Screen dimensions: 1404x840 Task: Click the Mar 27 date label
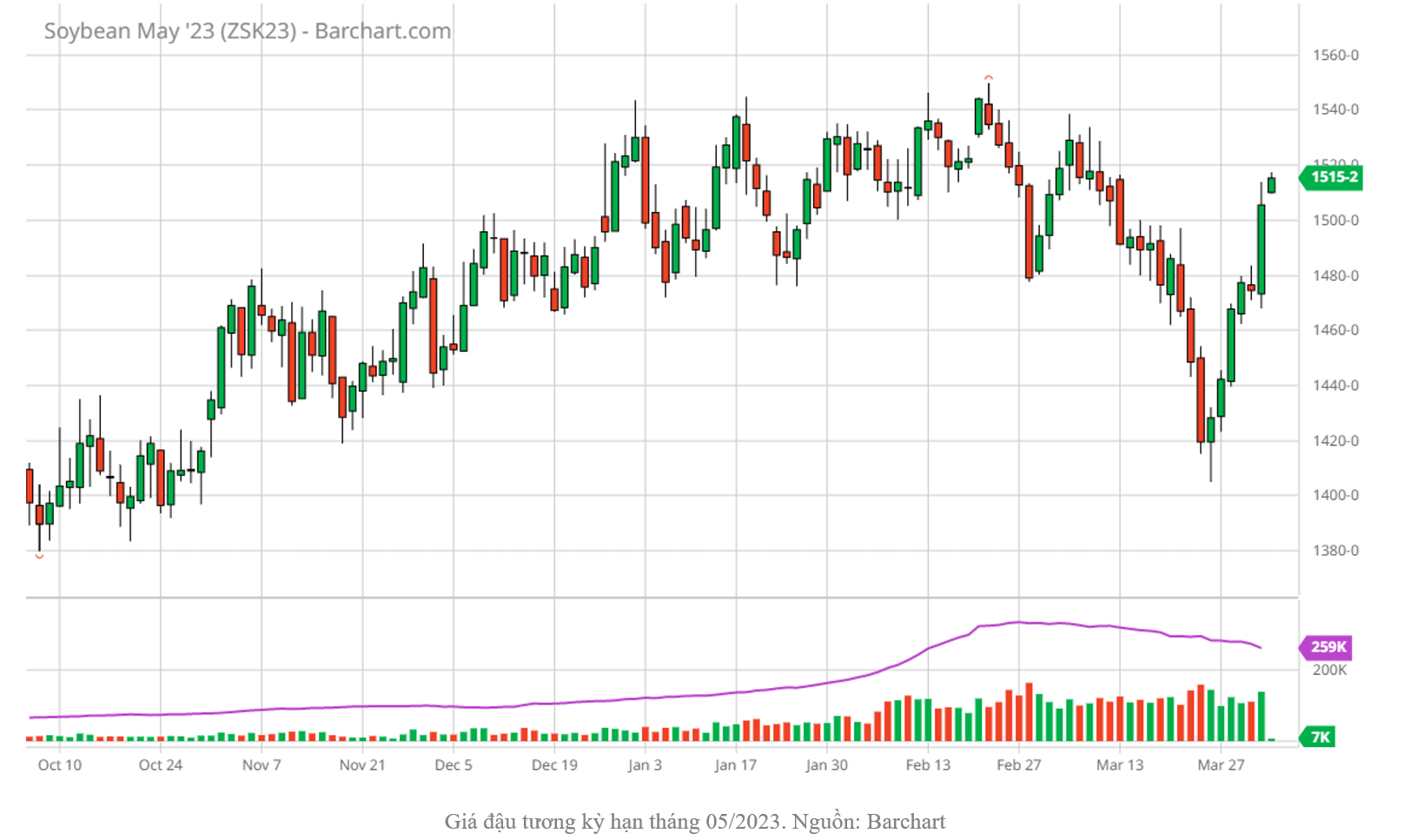pos(1221,765)
